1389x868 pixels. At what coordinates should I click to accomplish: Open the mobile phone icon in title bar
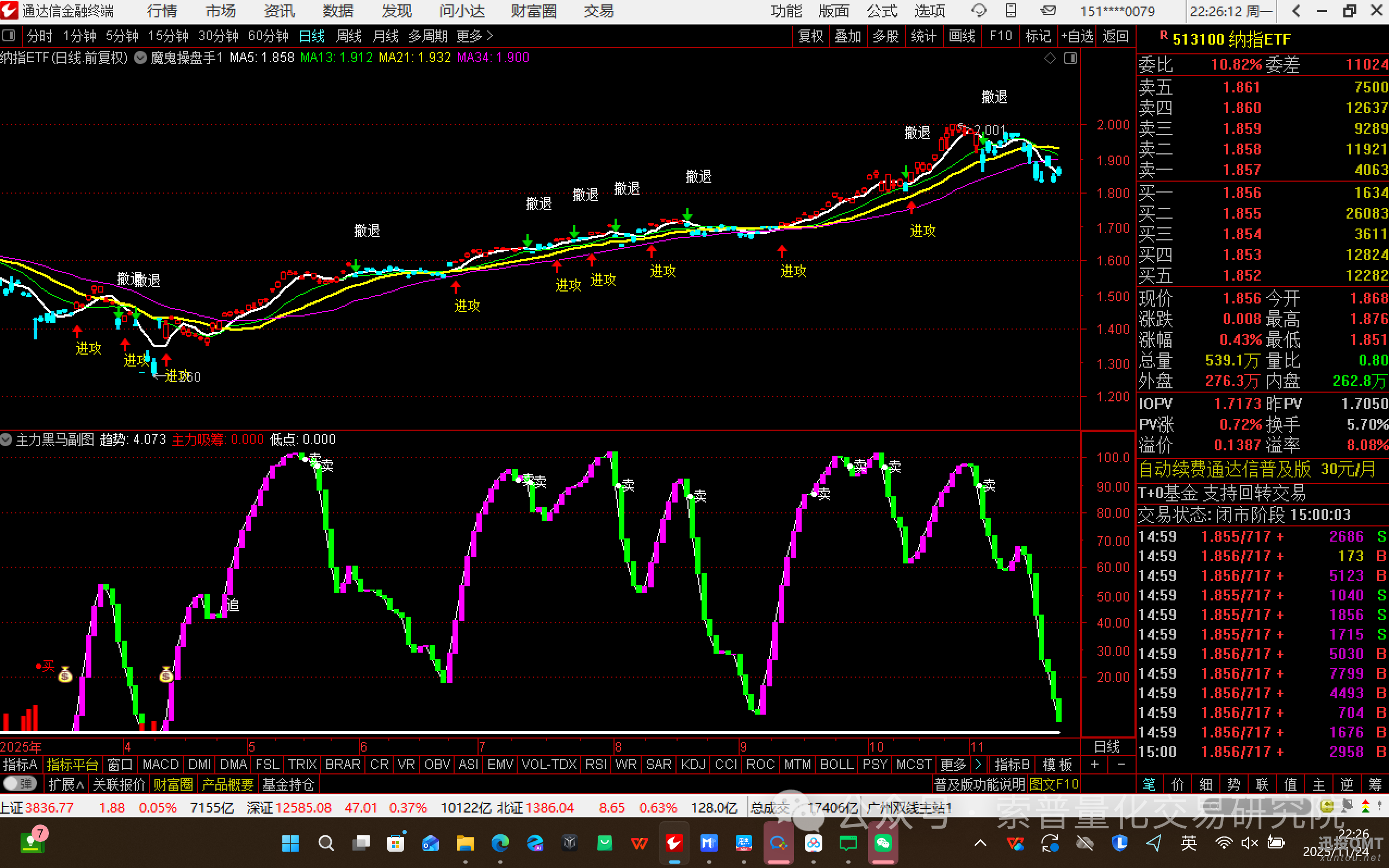(1012, 11)
